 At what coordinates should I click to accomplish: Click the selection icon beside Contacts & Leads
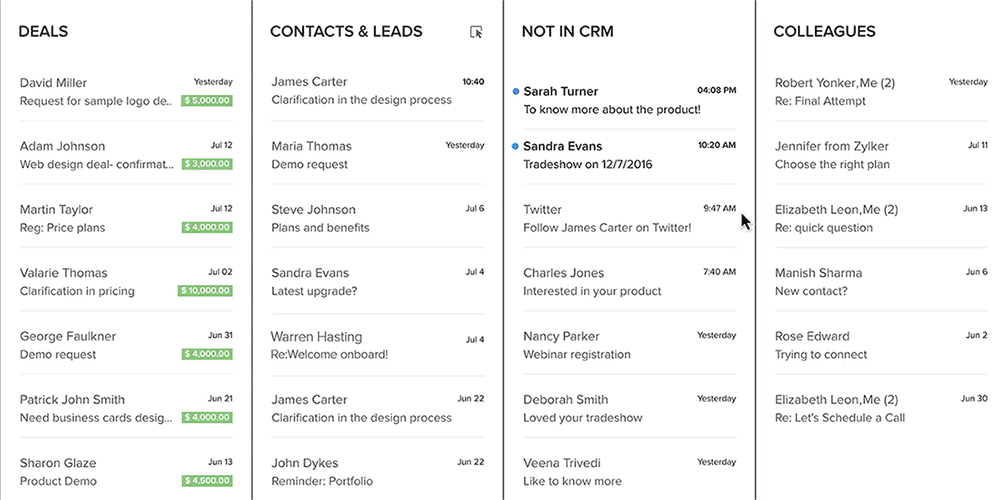(476, 31)
